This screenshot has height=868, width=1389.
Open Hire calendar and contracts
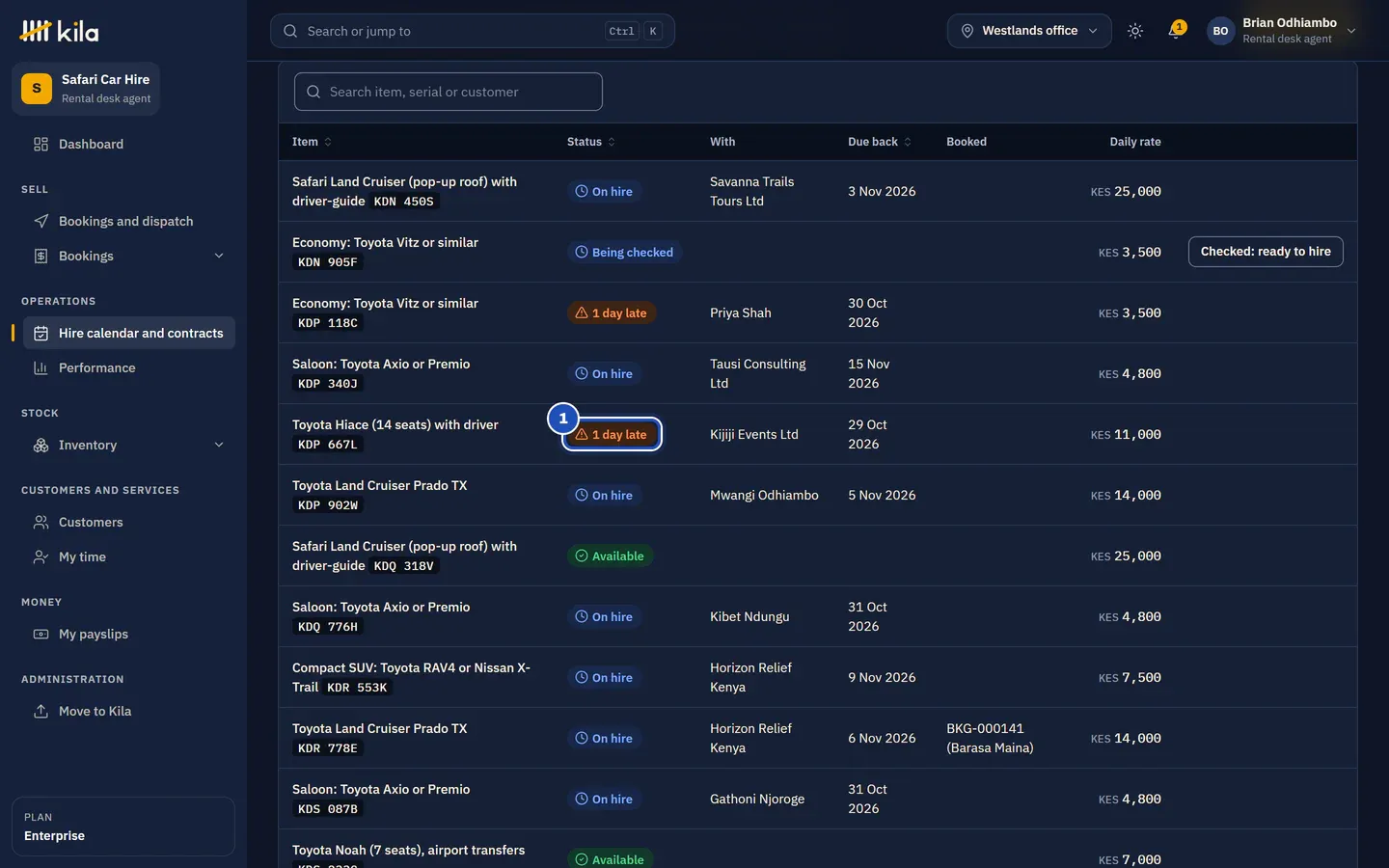tap(129, 333)
